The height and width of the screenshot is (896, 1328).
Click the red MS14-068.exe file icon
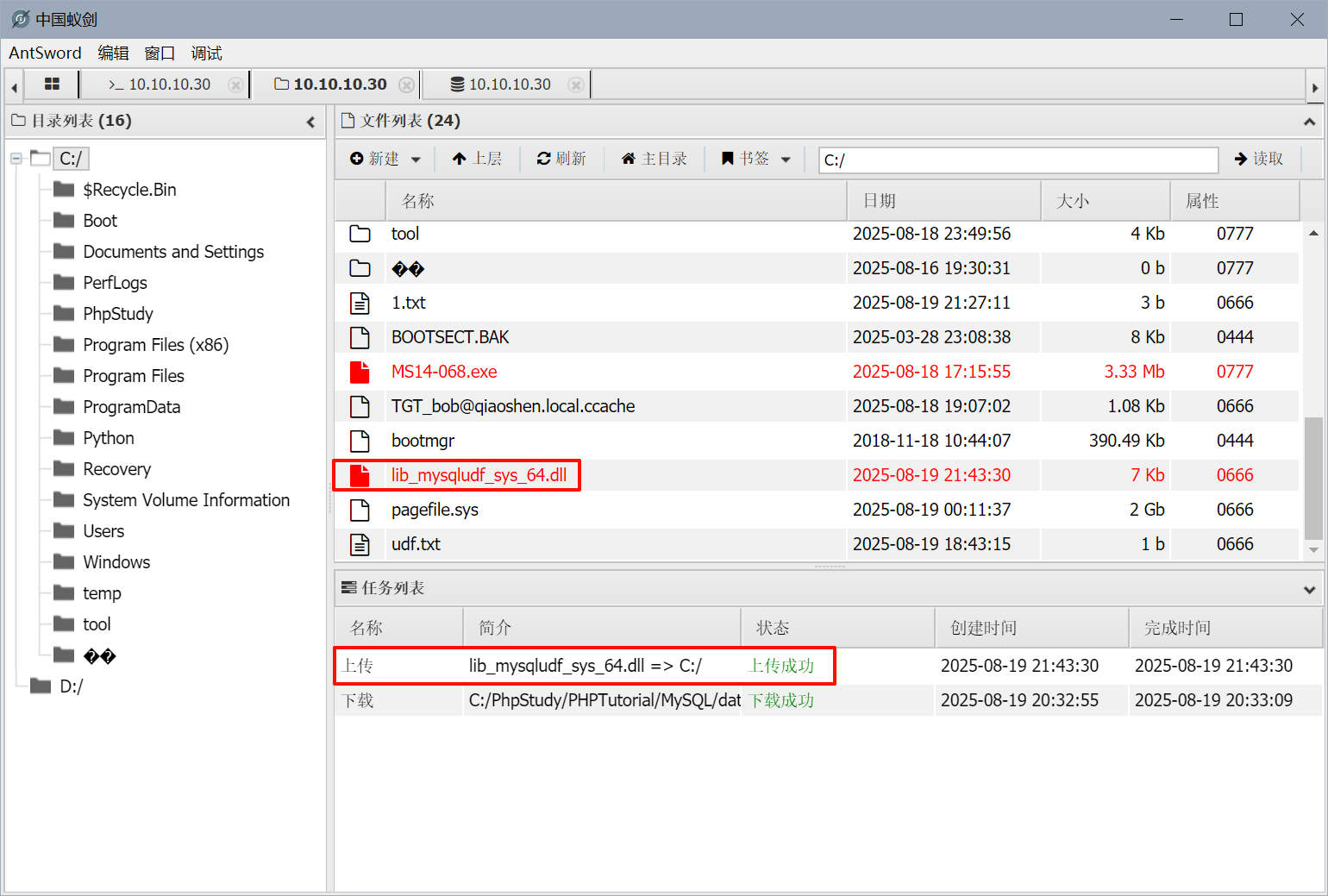click(360, 372)
